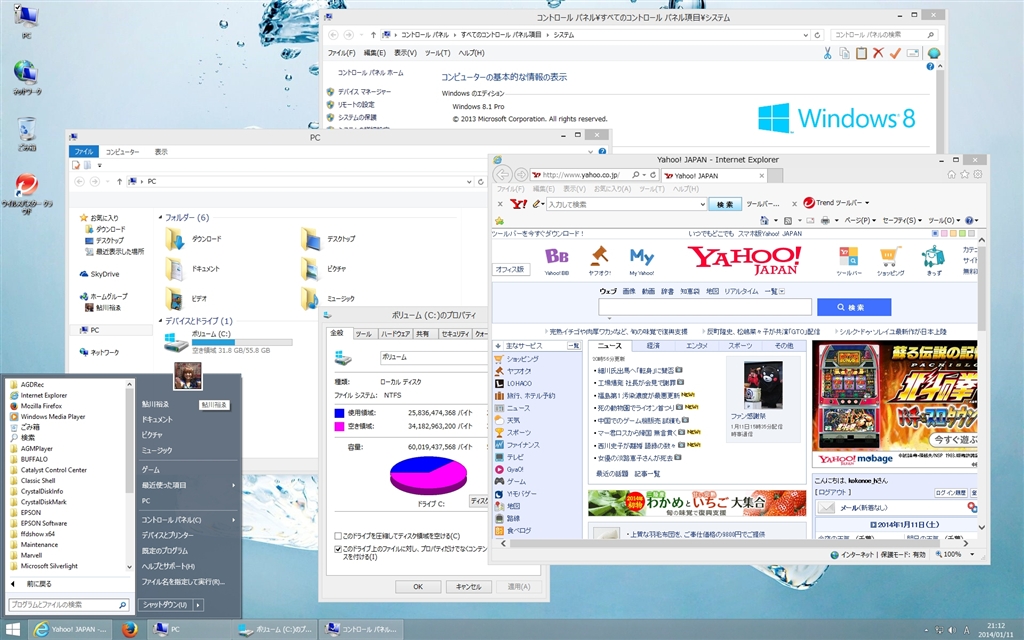Select the green color theme square on Yahoo page

[x=963, y=234]
